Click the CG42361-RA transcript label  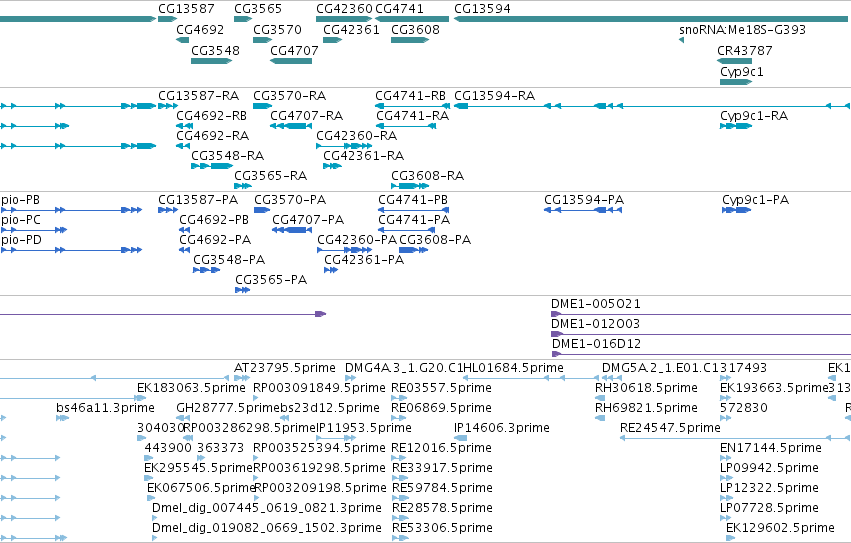point(364,156)
